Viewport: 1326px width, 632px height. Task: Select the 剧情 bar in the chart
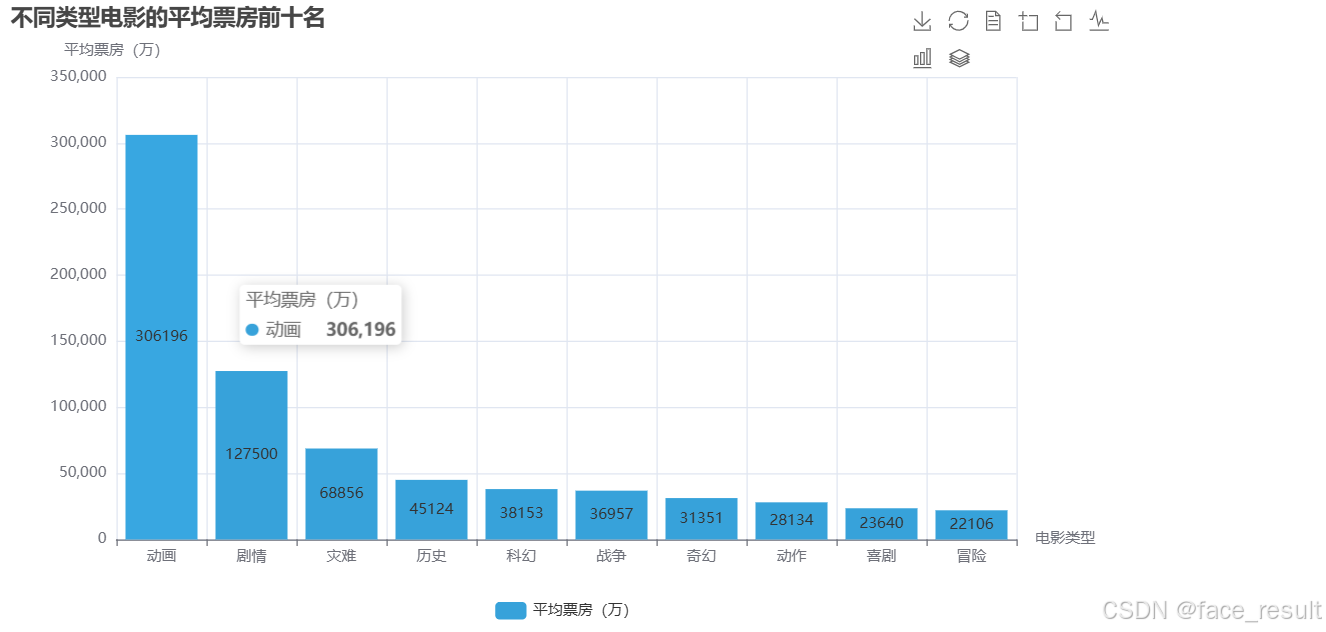(x=251, y=455)
